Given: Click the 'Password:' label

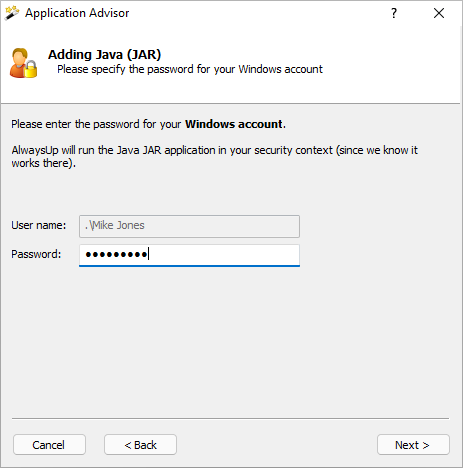Looking at the screenshot, I should coord(36,254).
